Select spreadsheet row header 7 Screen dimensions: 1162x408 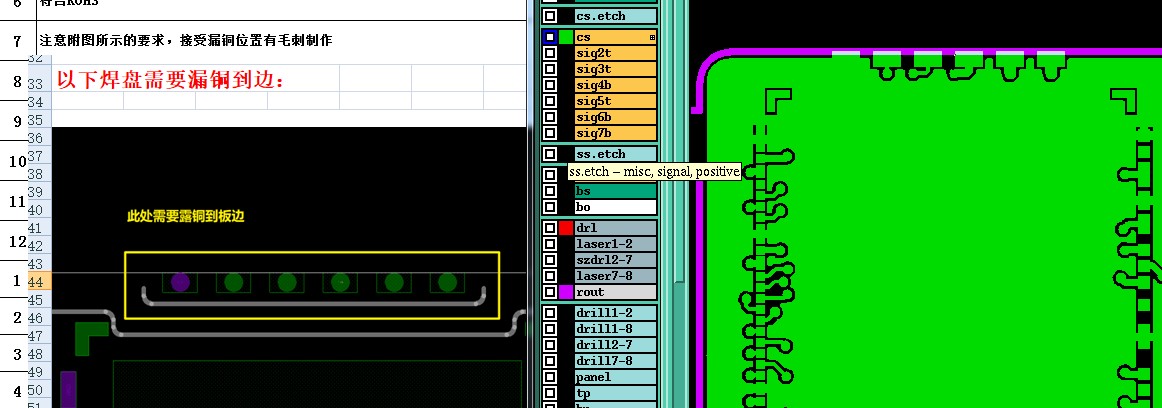tap(17, 40)
